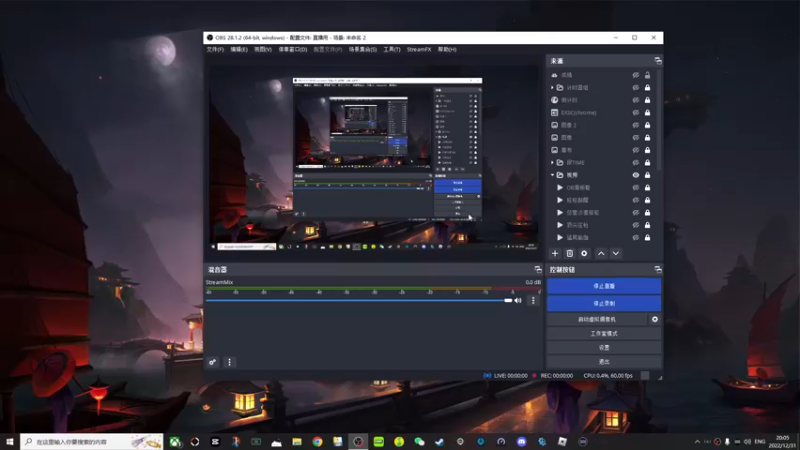This screenshot has height=450, width=800.
Task: Open the 停靠窗口(D) menu
Action: (293, 49)
